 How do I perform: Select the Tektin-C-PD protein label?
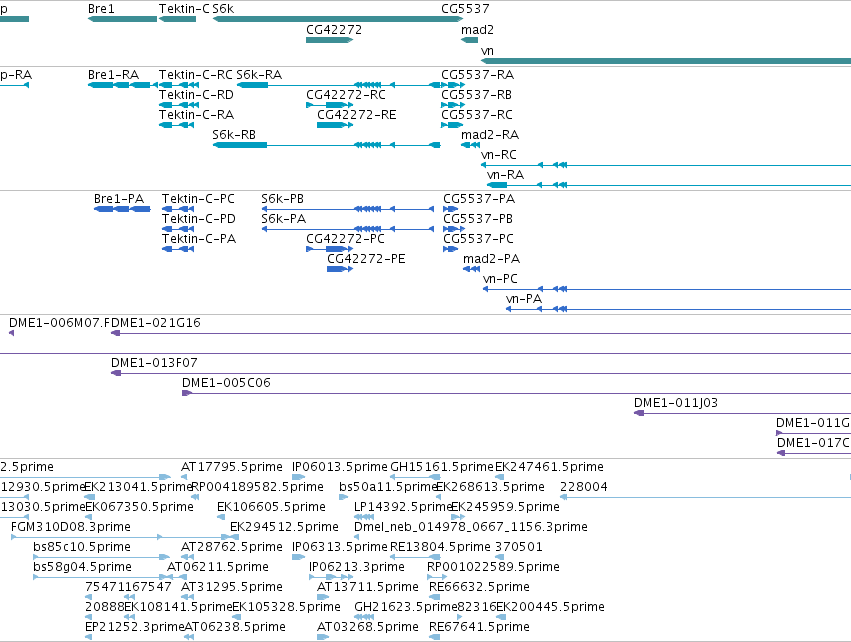point(199,219)
